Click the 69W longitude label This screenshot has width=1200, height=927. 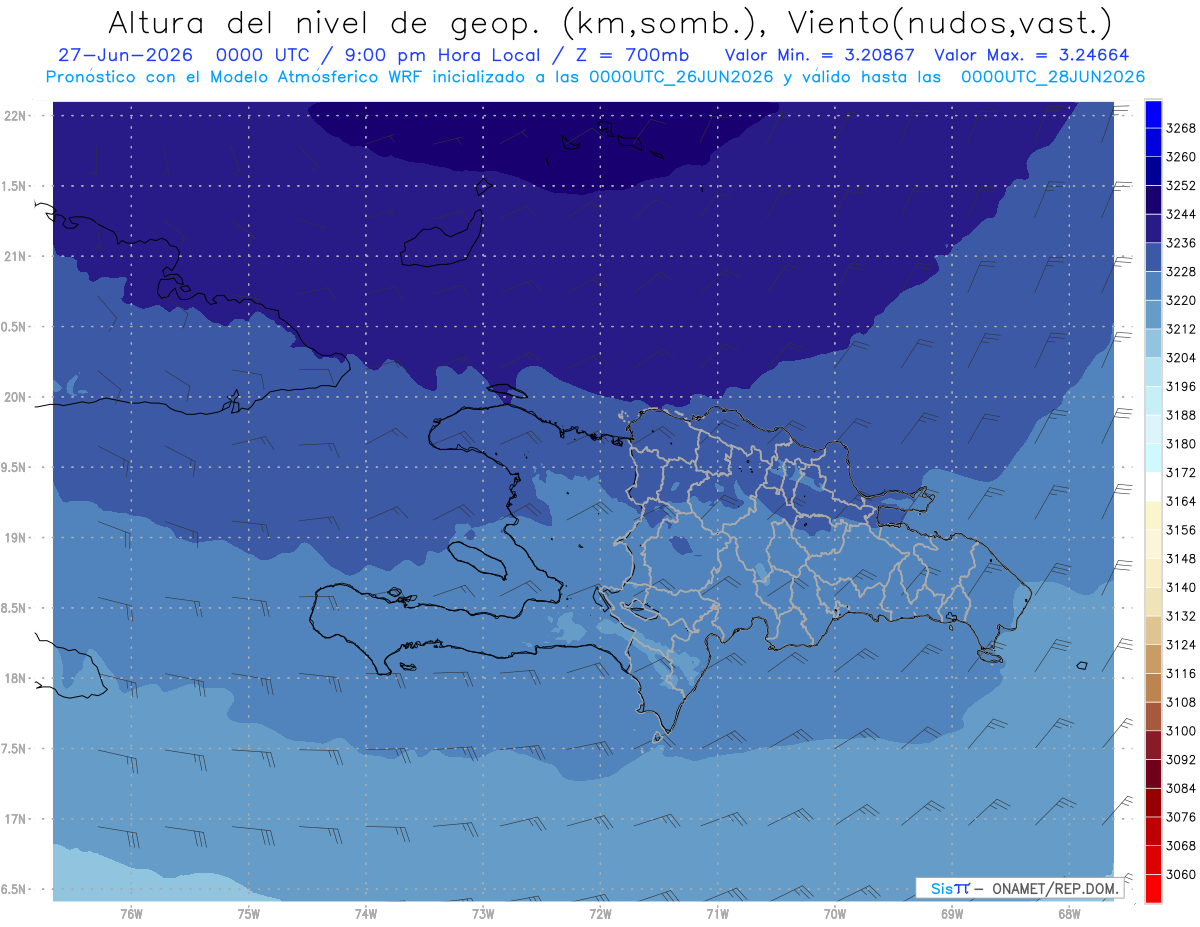coord(952,913)
